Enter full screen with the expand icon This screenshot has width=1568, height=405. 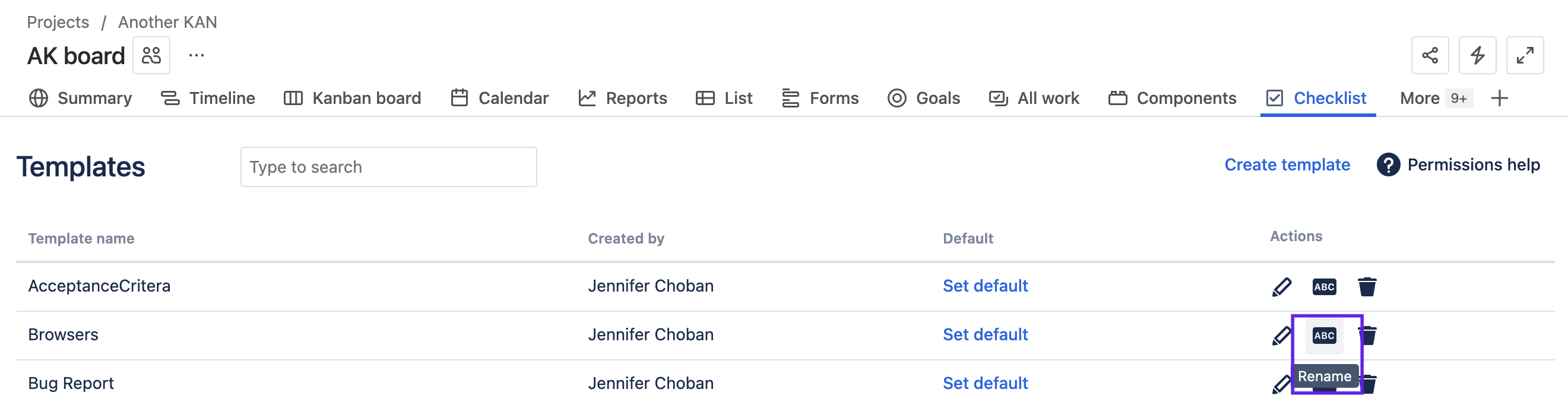coord(1524,55)
